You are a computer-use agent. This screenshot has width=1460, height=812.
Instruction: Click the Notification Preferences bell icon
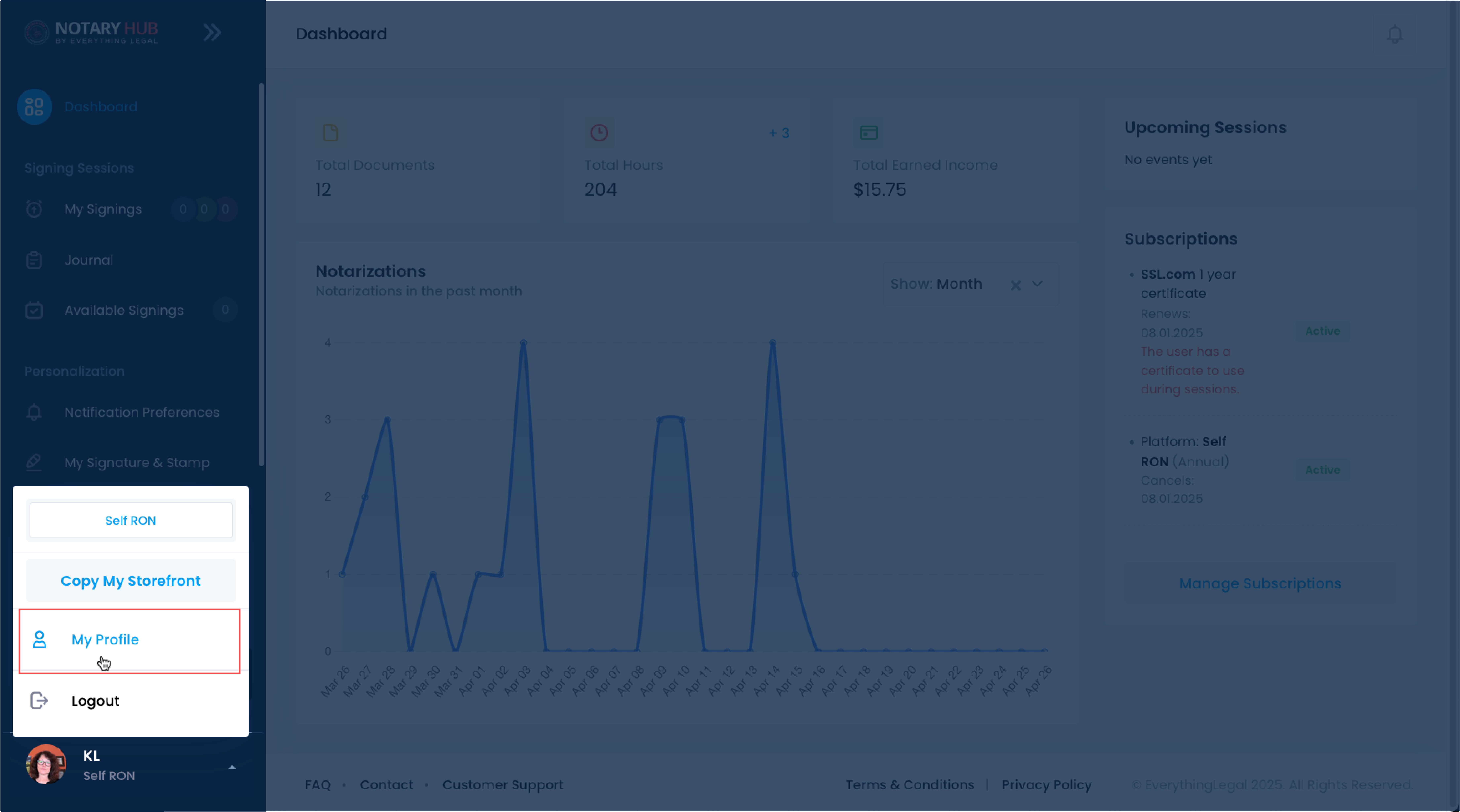[34, 412]
